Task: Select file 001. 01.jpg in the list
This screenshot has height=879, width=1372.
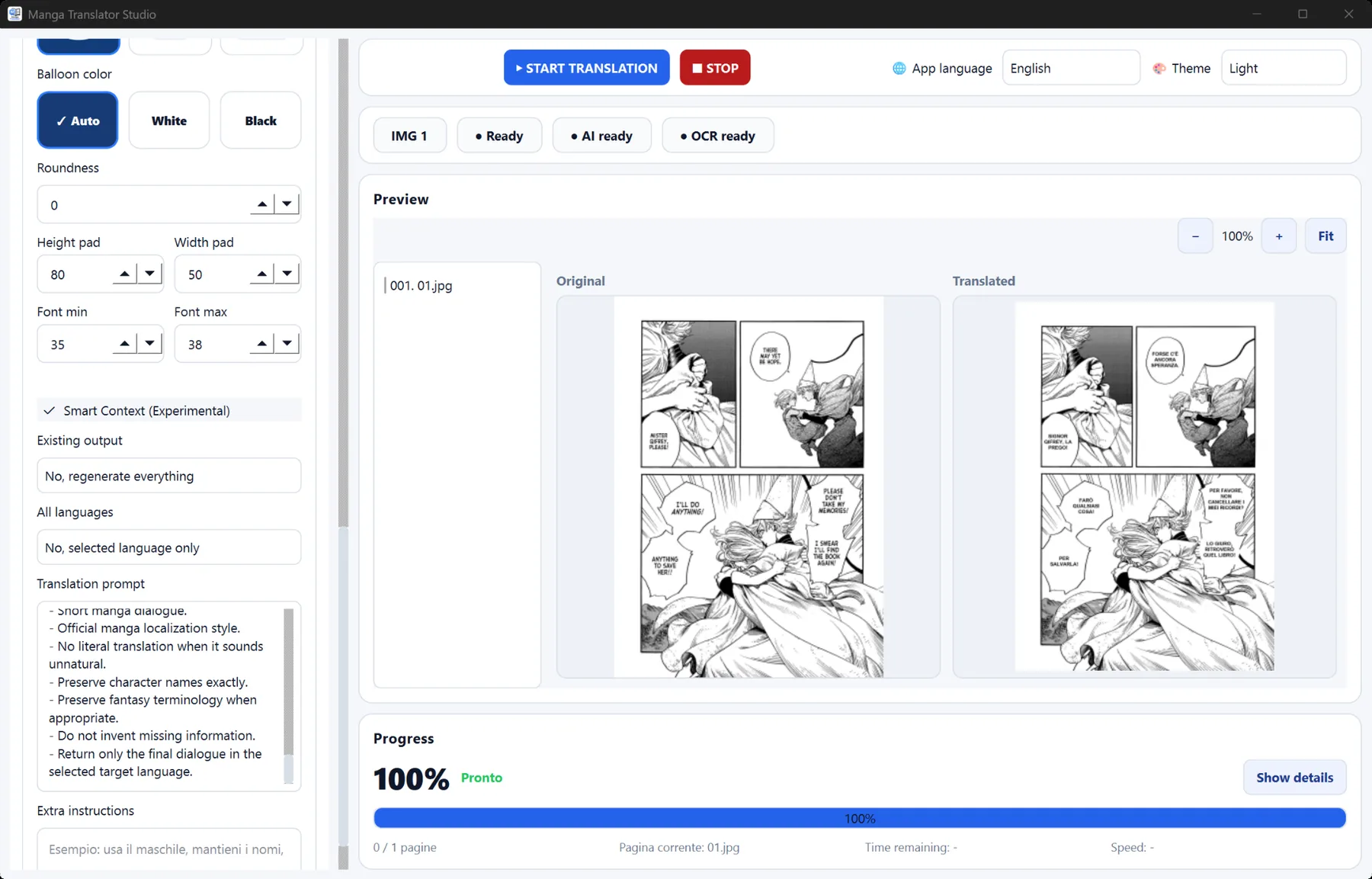Action: 421,286
